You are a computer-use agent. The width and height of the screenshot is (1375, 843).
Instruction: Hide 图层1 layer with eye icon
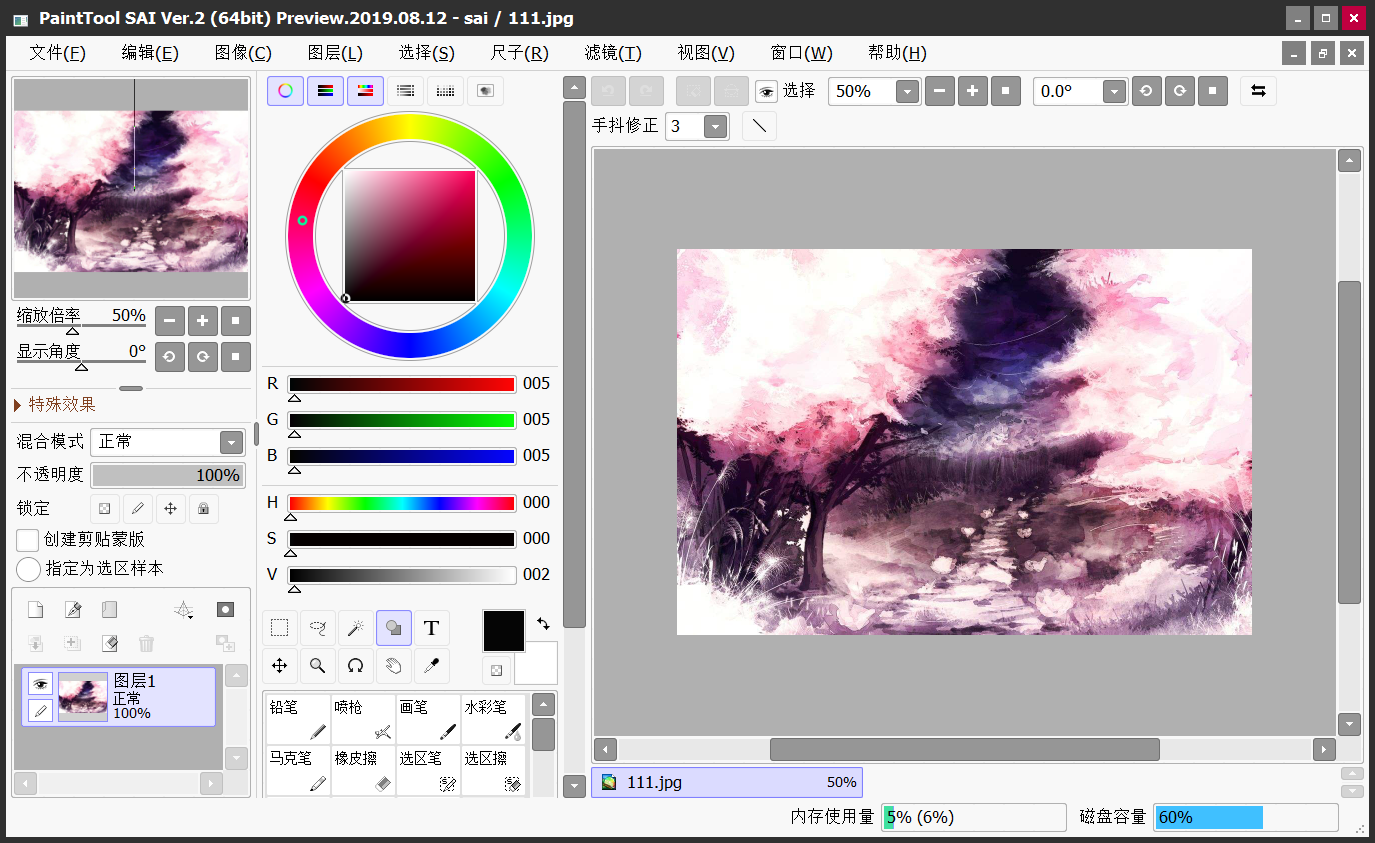point(40,684)
